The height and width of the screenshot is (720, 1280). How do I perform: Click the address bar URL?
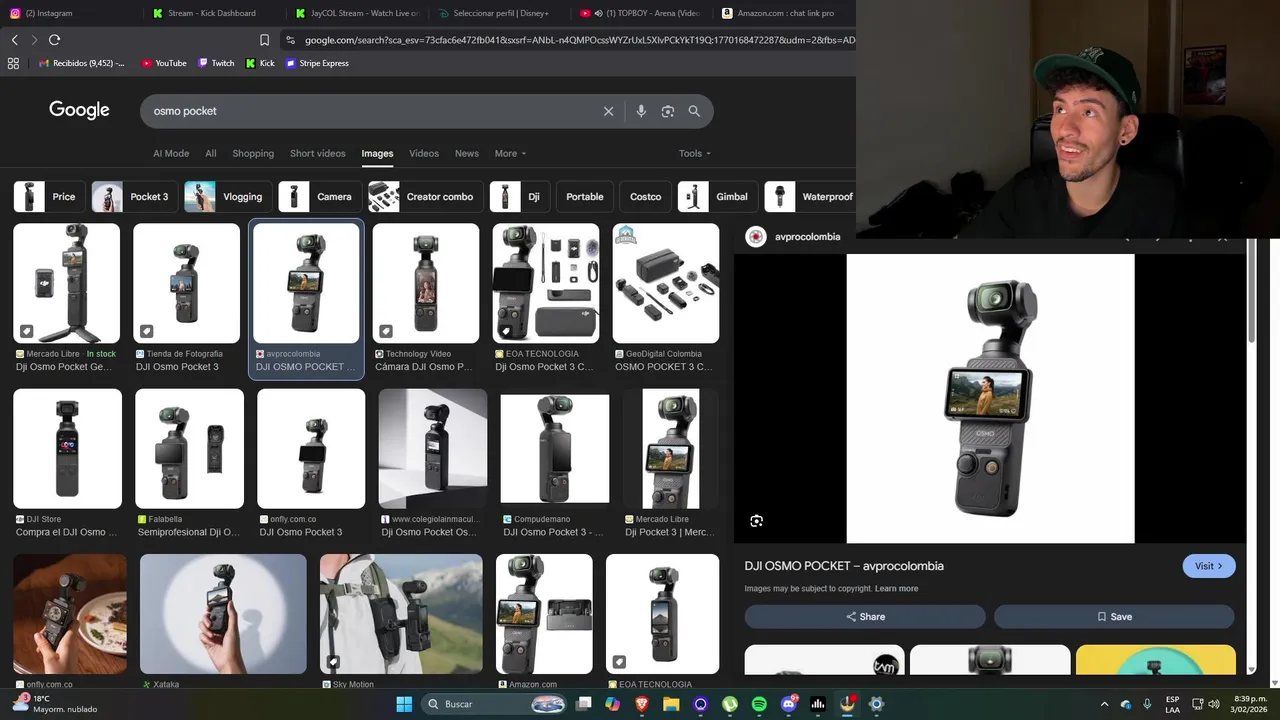pos(580,40)
